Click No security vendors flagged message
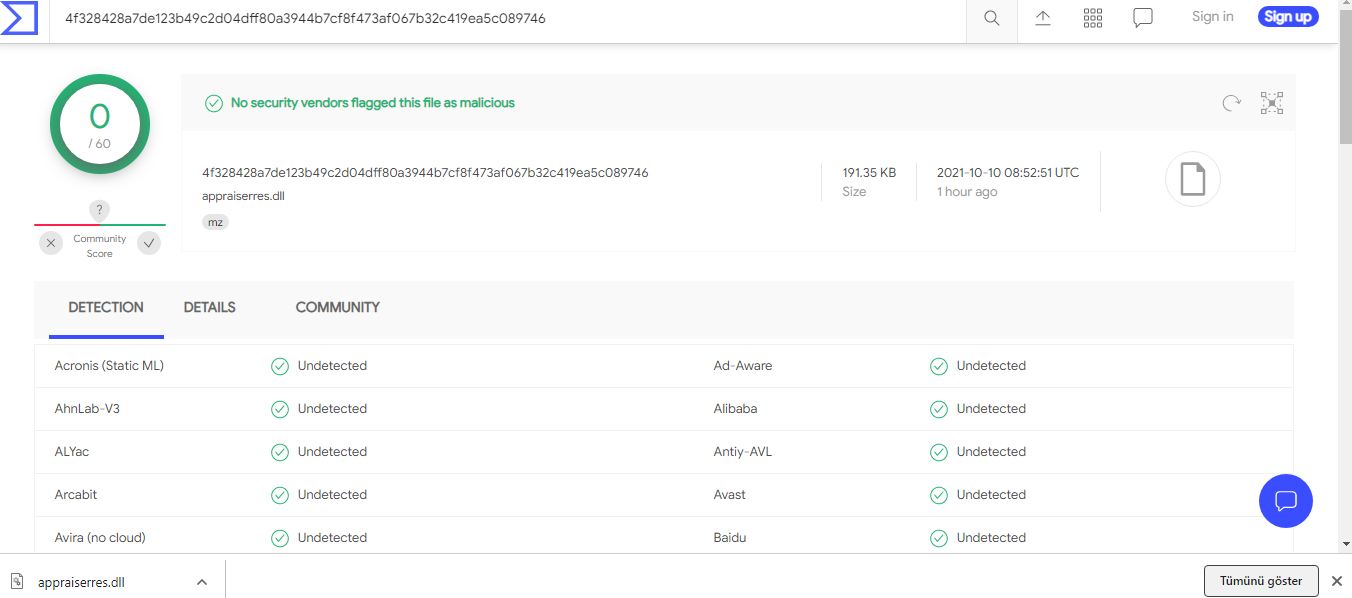 coord(373,103)
